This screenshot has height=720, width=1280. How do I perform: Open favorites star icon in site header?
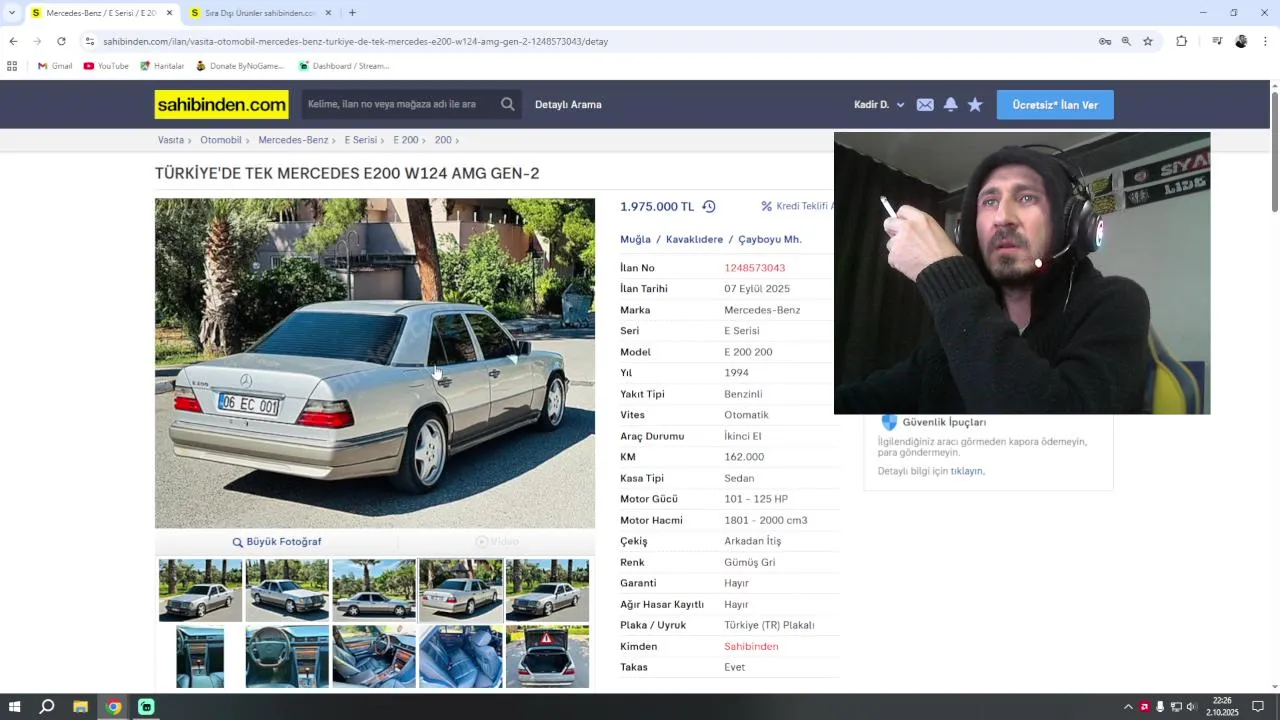pos(975,105)
